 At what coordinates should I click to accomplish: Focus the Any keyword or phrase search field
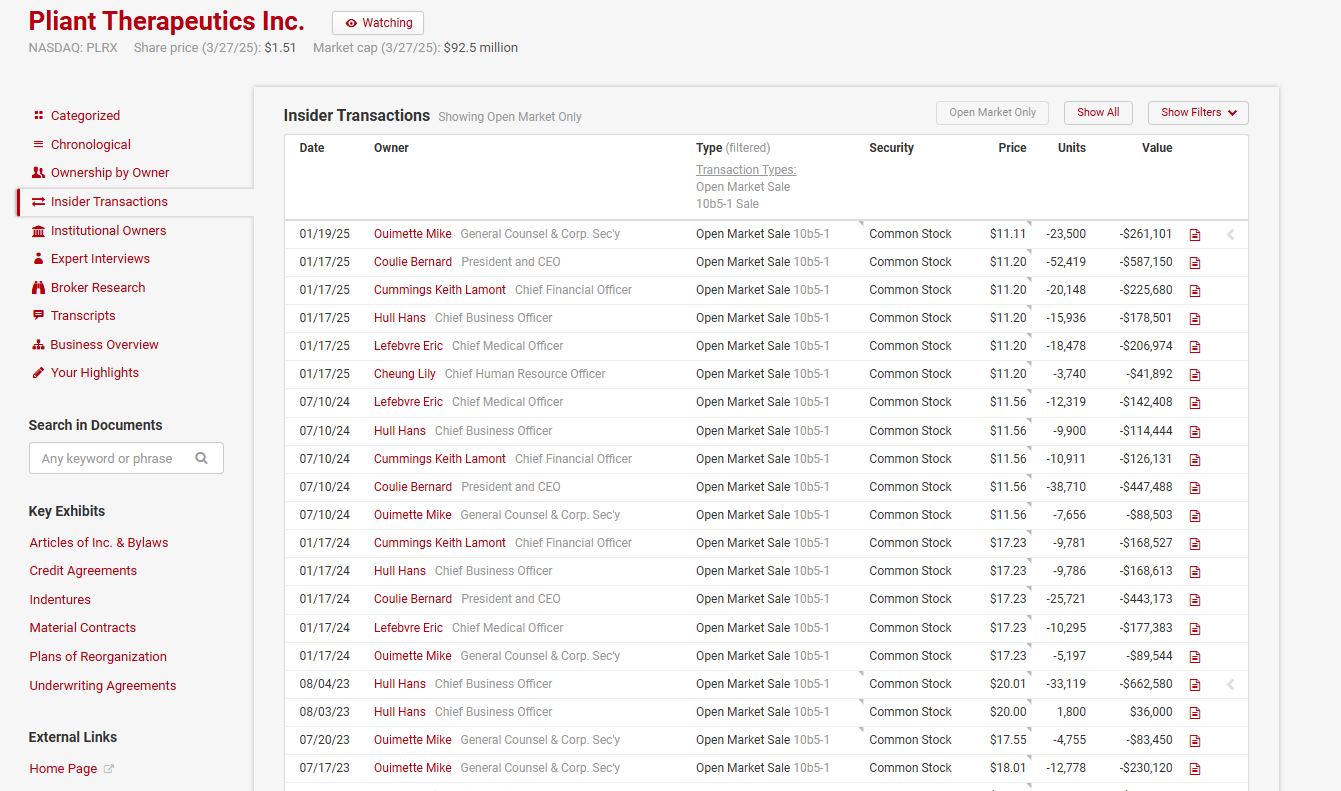(x=126, y=458)
